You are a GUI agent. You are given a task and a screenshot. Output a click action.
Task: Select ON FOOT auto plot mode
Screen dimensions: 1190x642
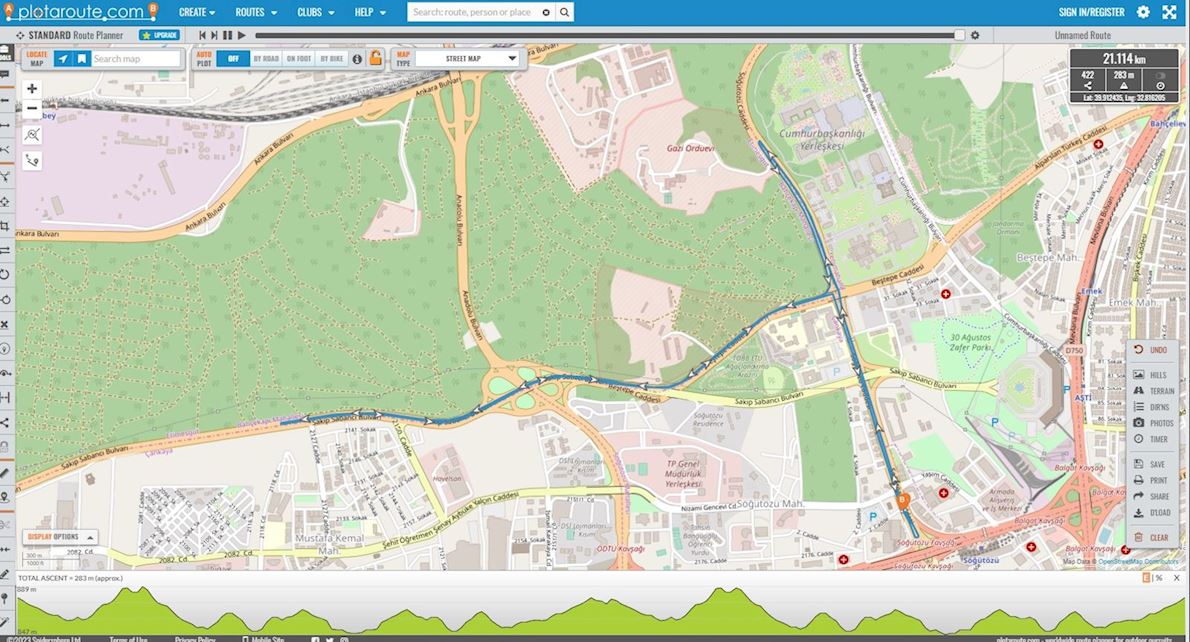(299, 58)
